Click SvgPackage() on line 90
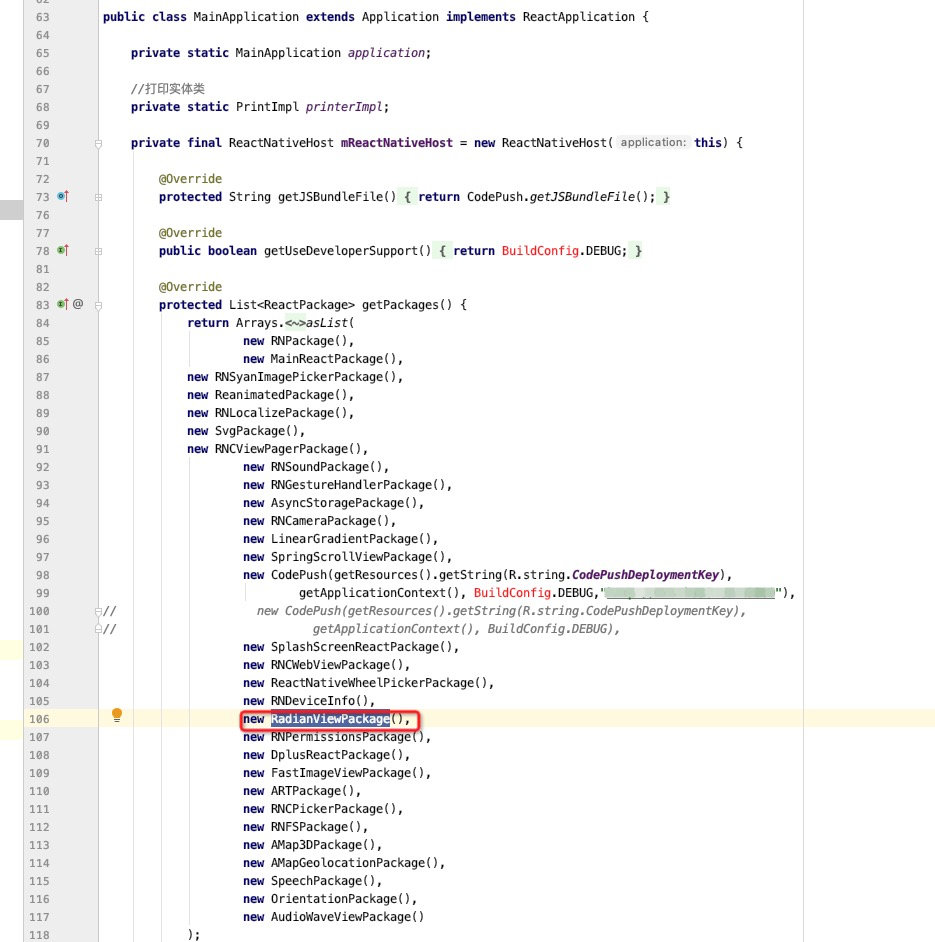This screenshot has width=935, height=942. pos(257,431)
